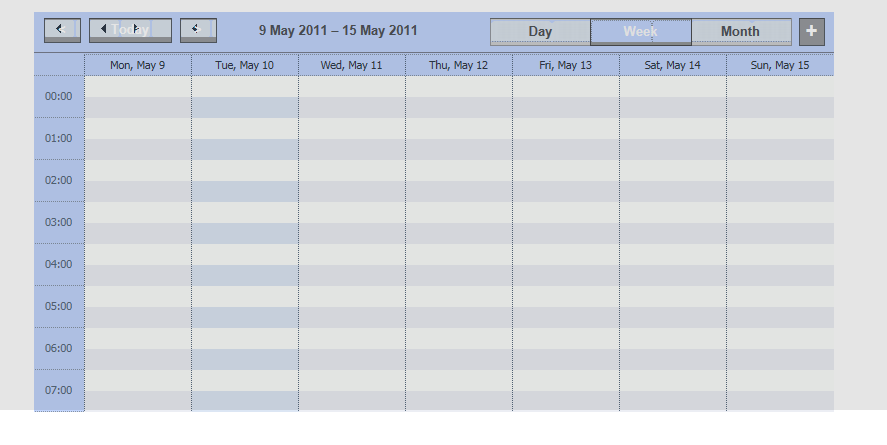This screenshot has height=445, width=887.
Task: Click the 06:00 time label
Action: click(x=59, y=348)
